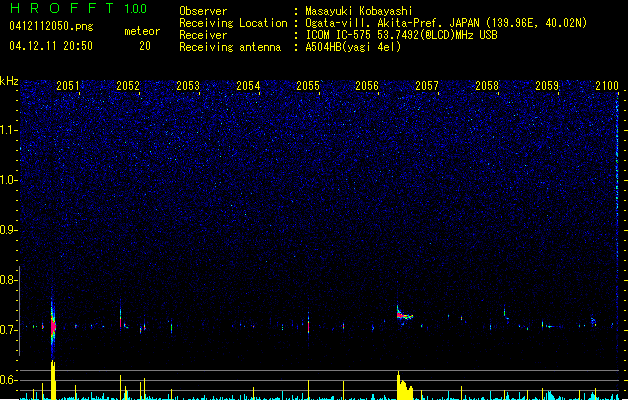Viewport: 629px width, 400px height.
Task: Click the 2052 time axis marker
Action: click(x=128, y=85)
